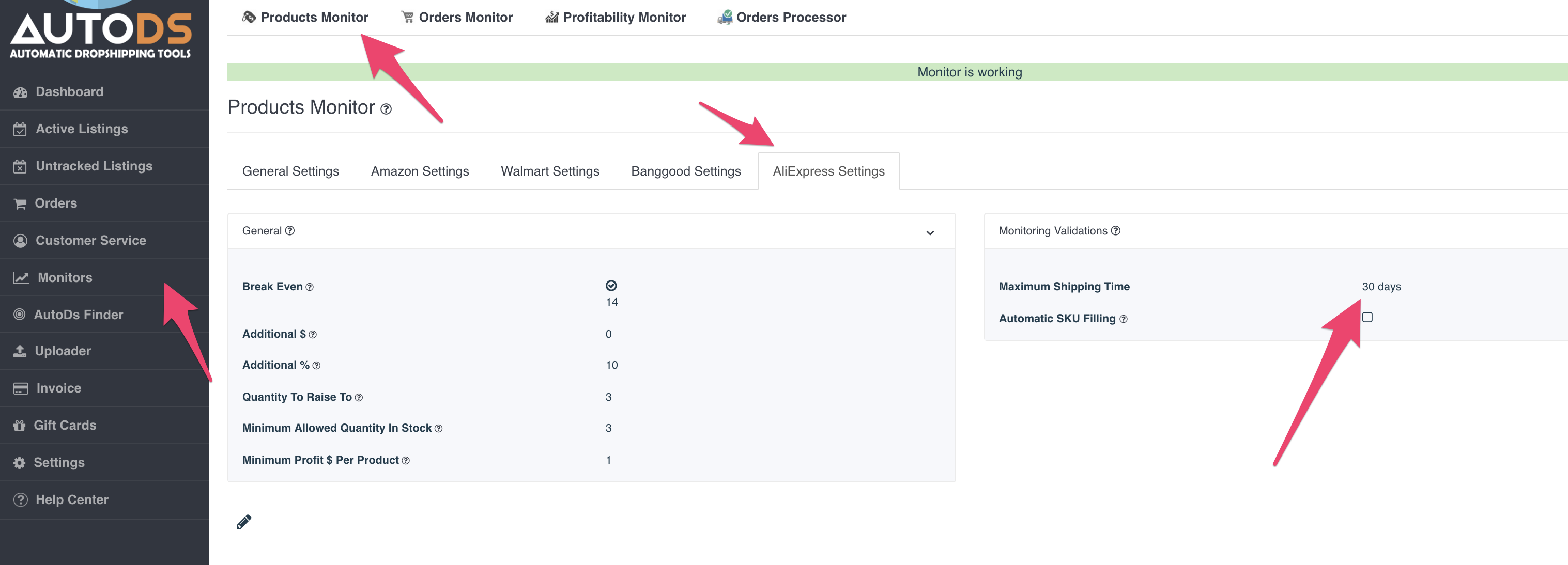Click the Break Even value 14
Screen dimensions: 1568x565
[611, 302]
